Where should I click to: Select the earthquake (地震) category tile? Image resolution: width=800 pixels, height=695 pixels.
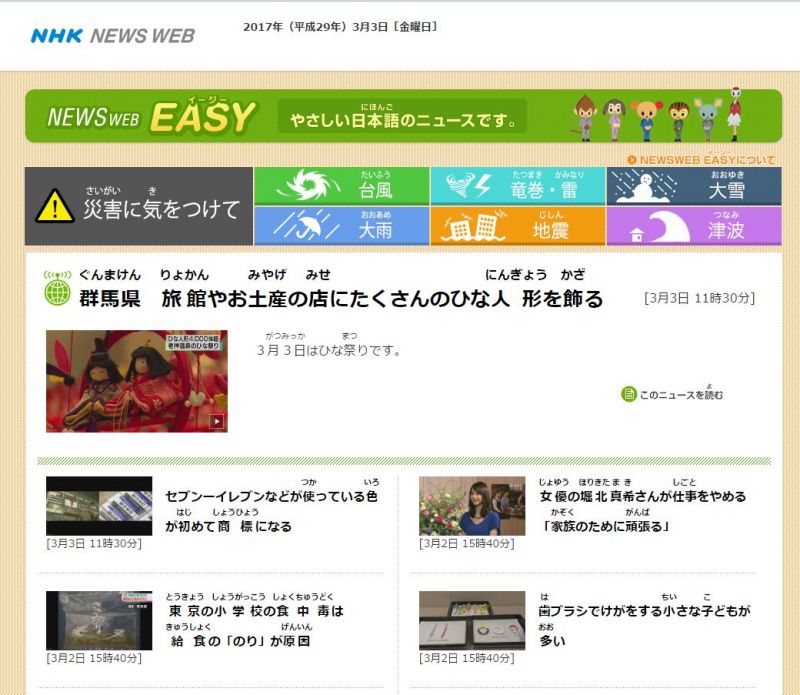(x=517, y=226)
